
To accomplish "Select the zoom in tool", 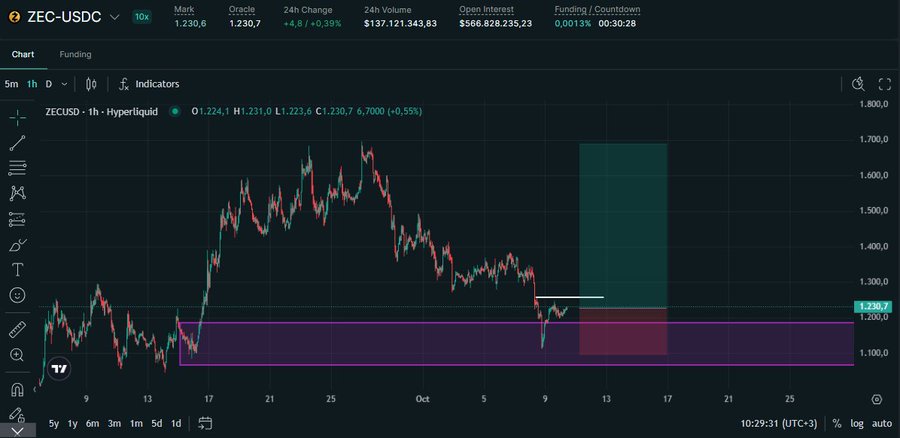I will click(18, 355).
